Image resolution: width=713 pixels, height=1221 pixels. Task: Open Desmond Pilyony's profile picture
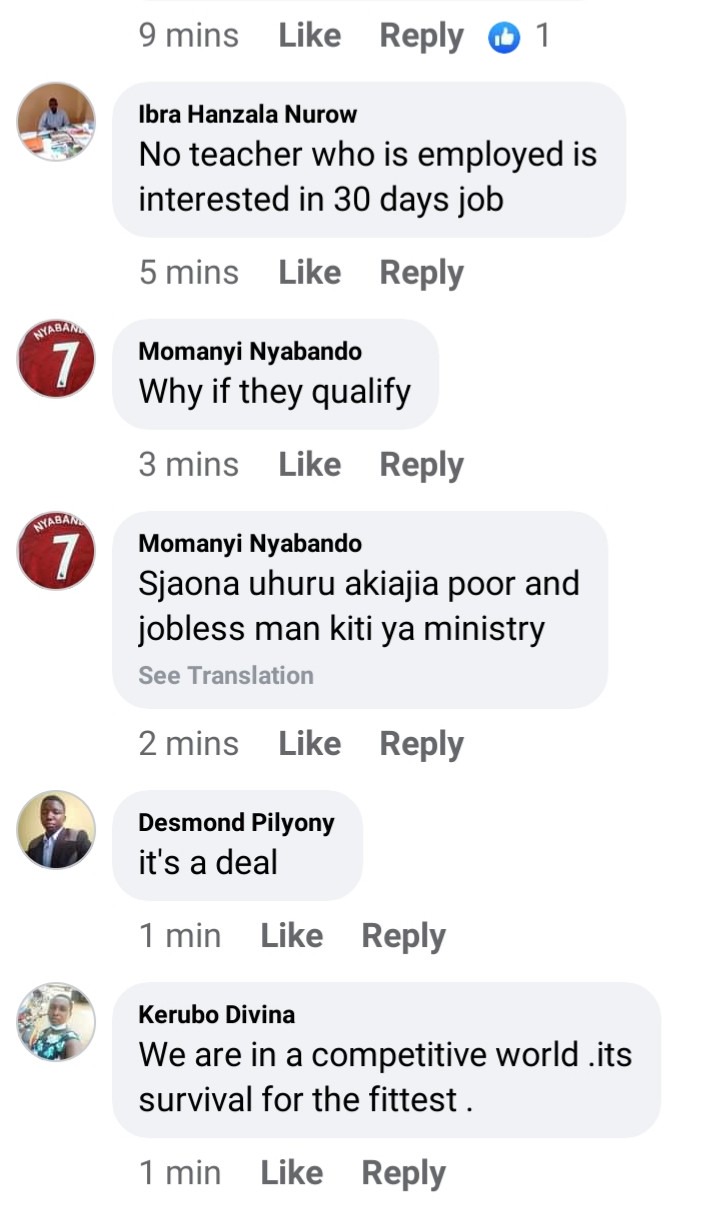(57, 830)
